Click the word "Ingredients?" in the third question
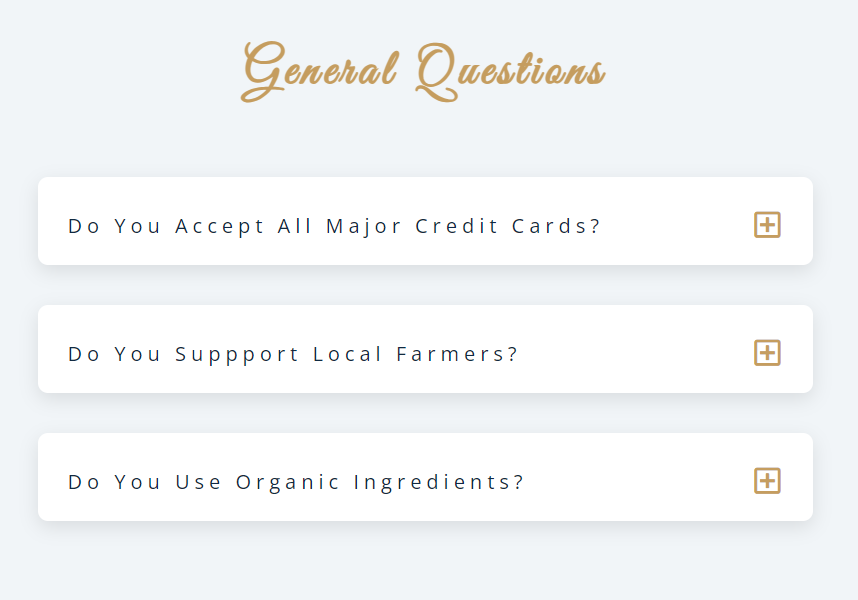This screenshot has height=600, width=858. tap(439, 482)
